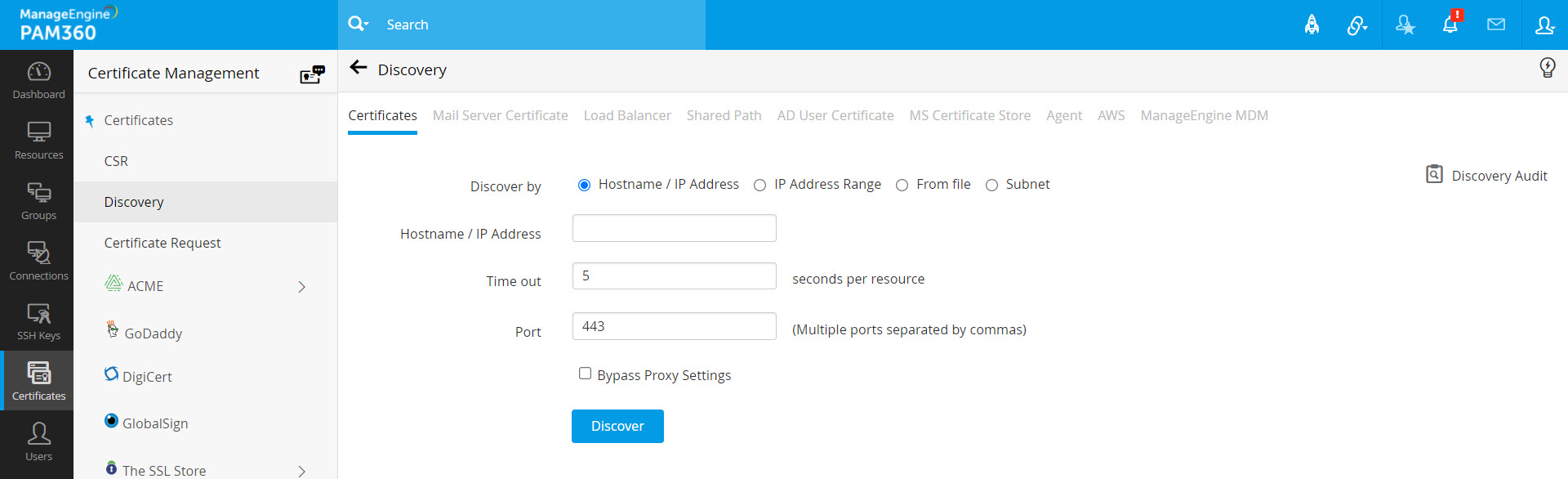Switch to Shared Path tab
The height and width of the screenshot is (479, 1568).
tap(724, 115)
